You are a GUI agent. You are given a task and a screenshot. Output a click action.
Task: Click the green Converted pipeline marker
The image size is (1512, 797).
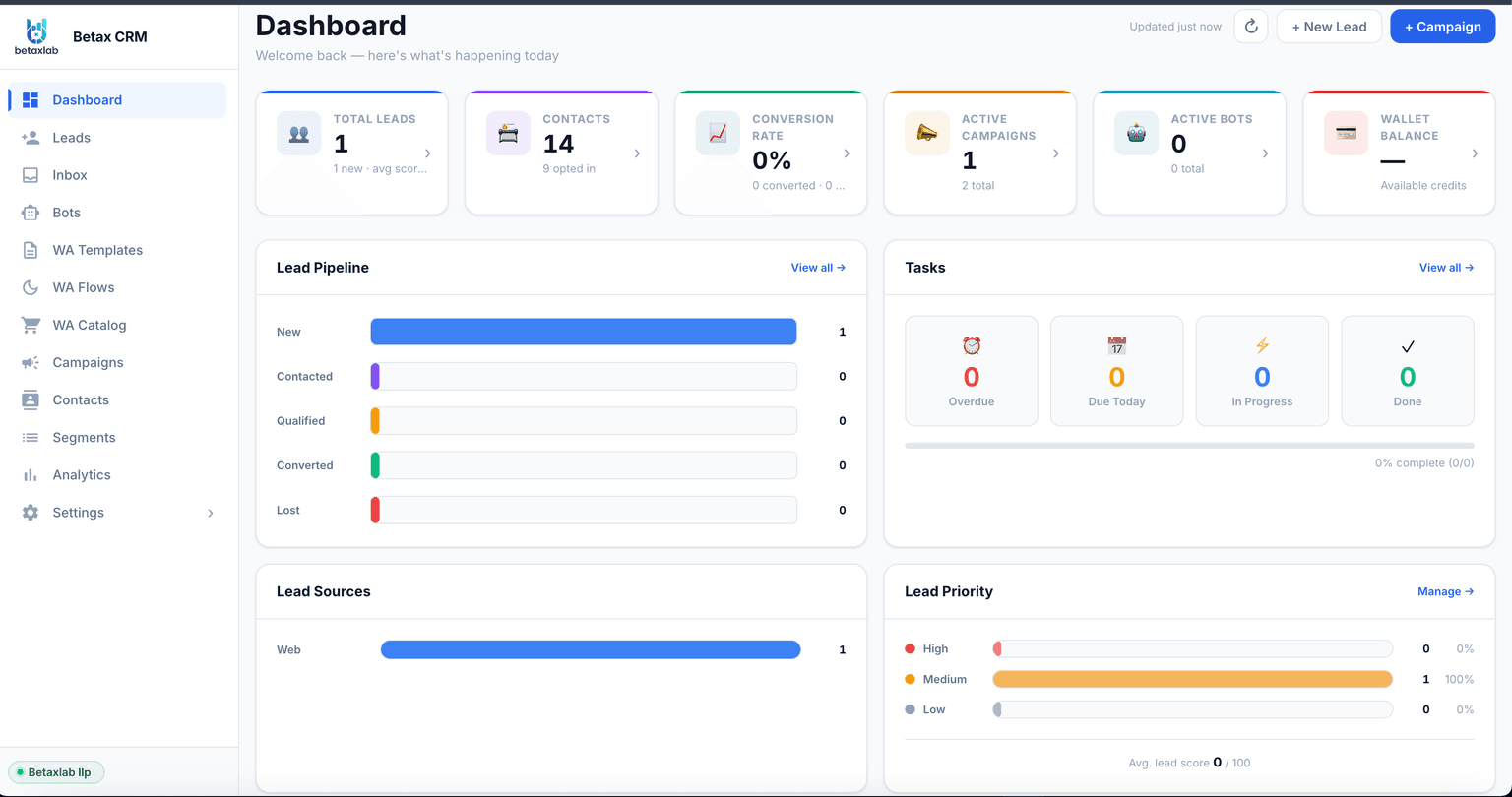pyautogui.click(x=375, y=465)
